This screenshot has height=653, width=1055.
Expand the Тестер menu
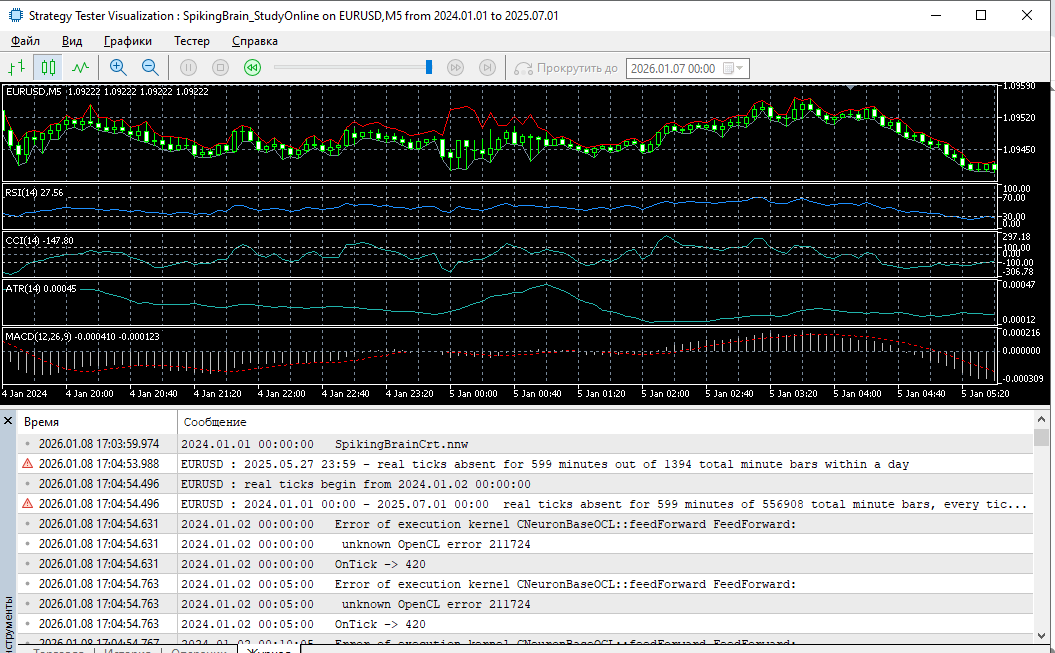click(192, 41)
